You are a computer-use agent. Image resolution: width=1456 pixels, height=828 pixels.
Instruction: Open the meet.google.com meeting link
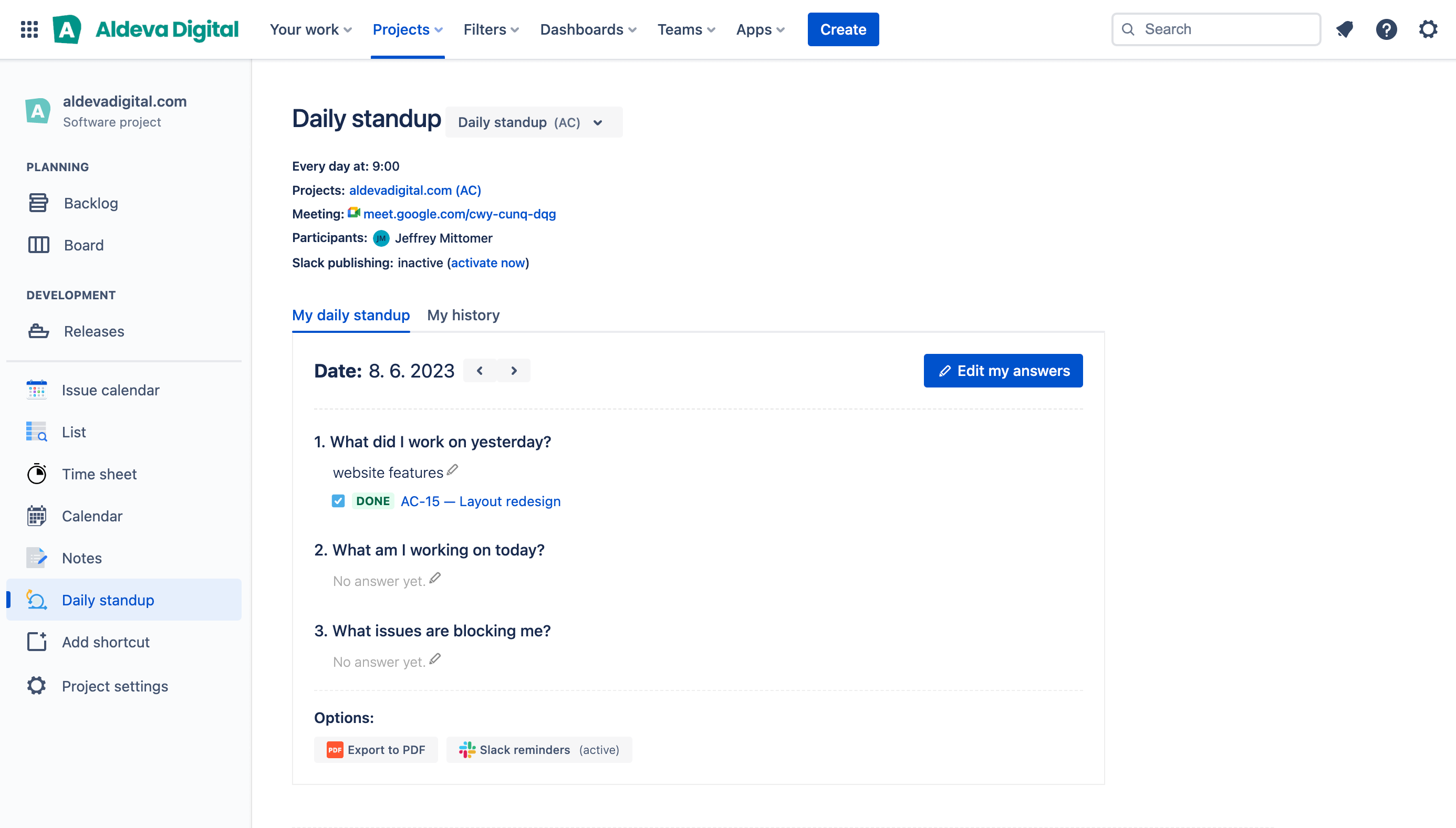tap(459, 214)
